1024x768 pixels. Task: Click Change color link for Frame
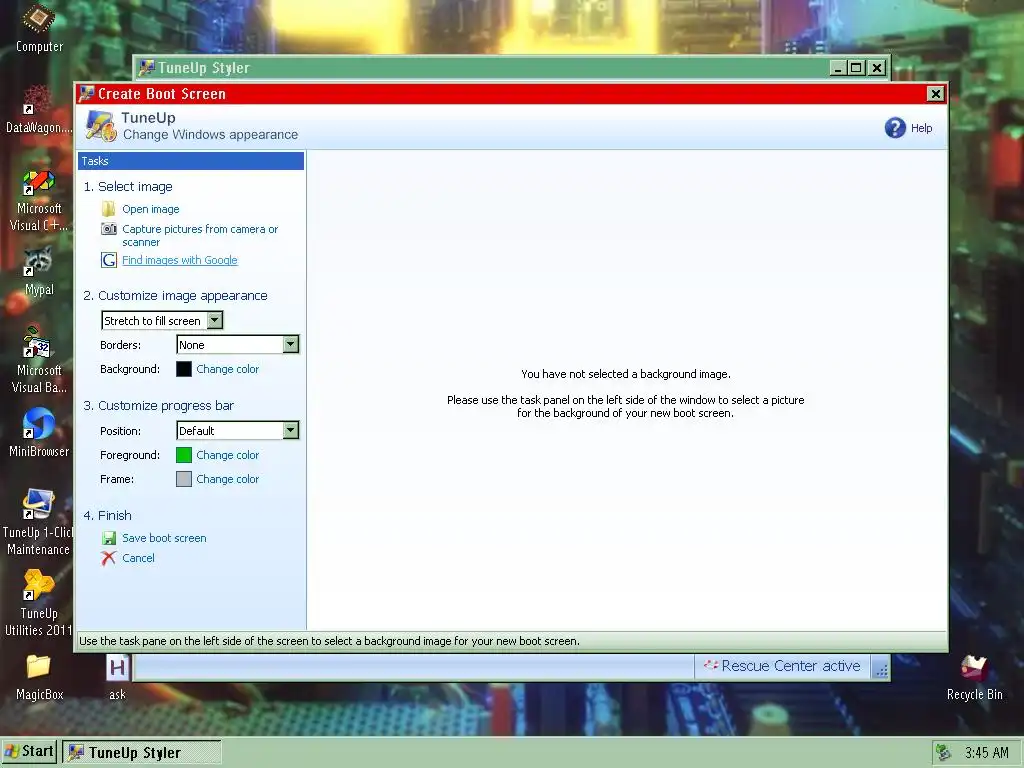227,479
